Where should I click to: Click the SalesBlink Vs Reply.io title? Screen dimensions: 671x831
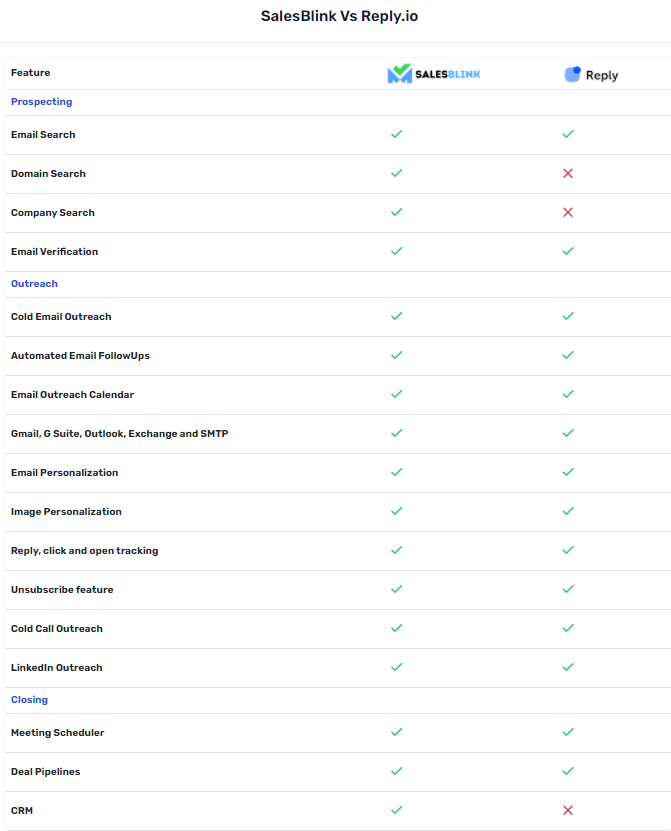339,16
